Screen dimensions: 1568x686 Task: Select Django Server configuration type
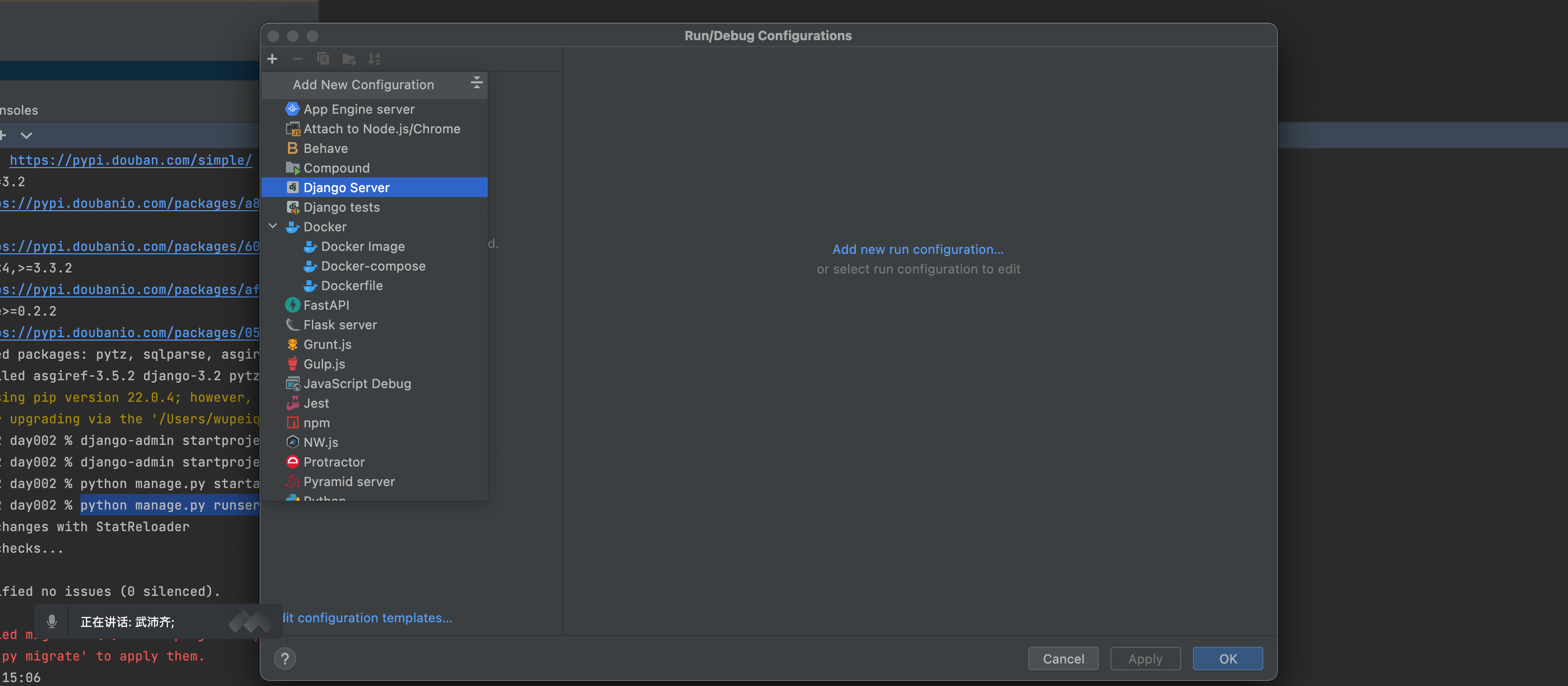346,188
